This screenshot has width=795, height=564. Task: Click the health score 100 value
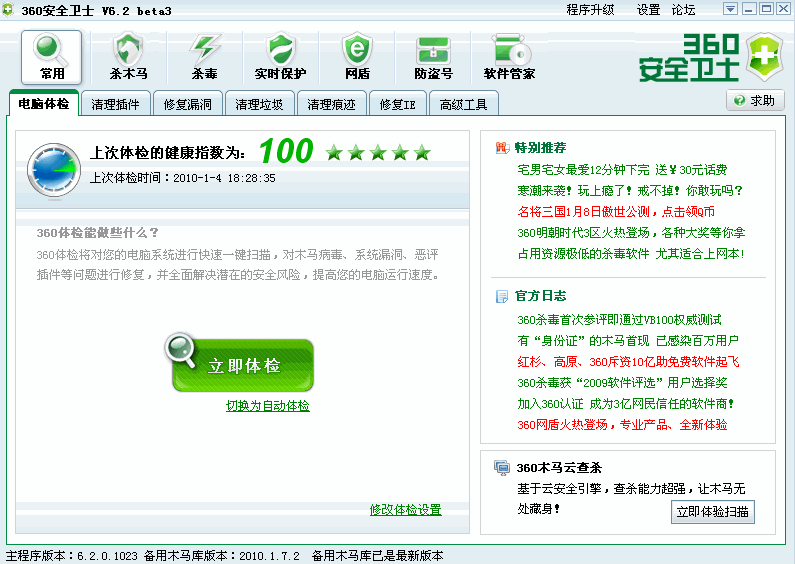(286, 151)
